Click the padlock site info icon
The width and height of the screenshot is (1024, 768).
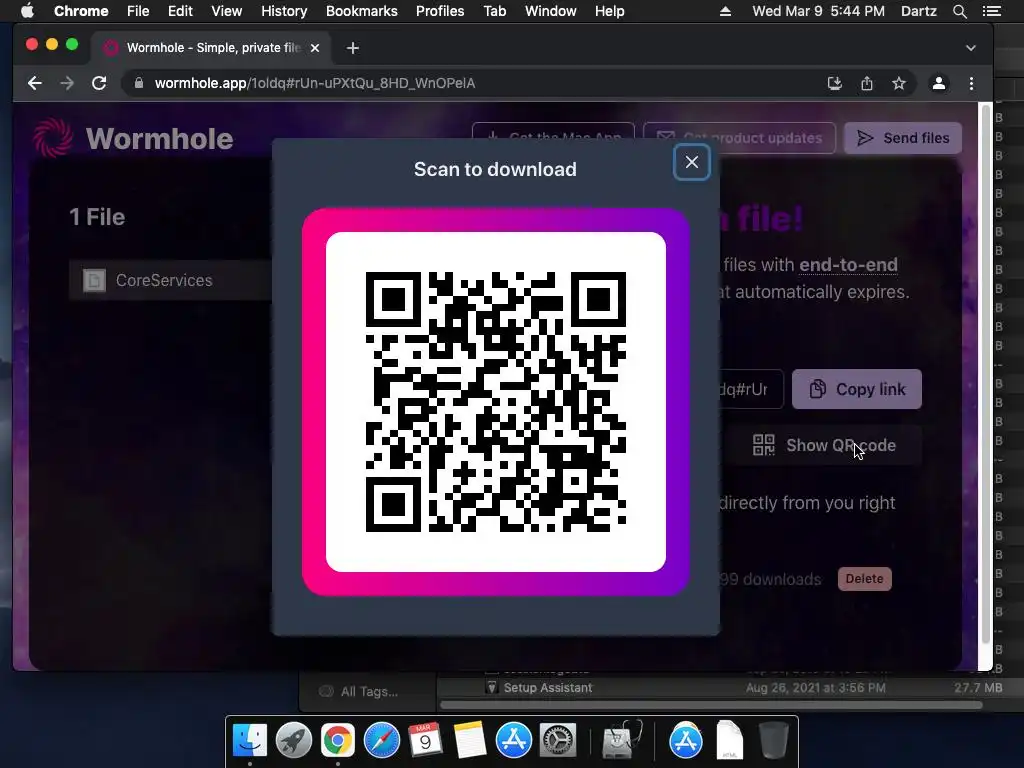[x=138, y=83]
